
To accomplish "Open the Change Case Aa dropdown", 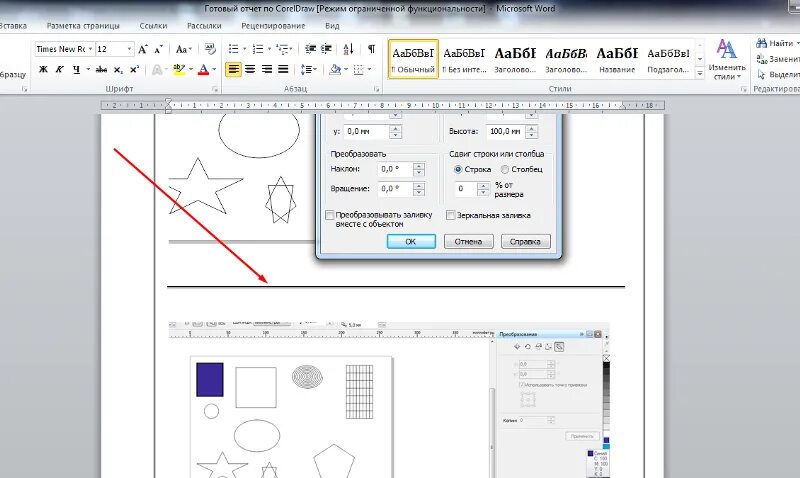I will click(x=183, y=49).
